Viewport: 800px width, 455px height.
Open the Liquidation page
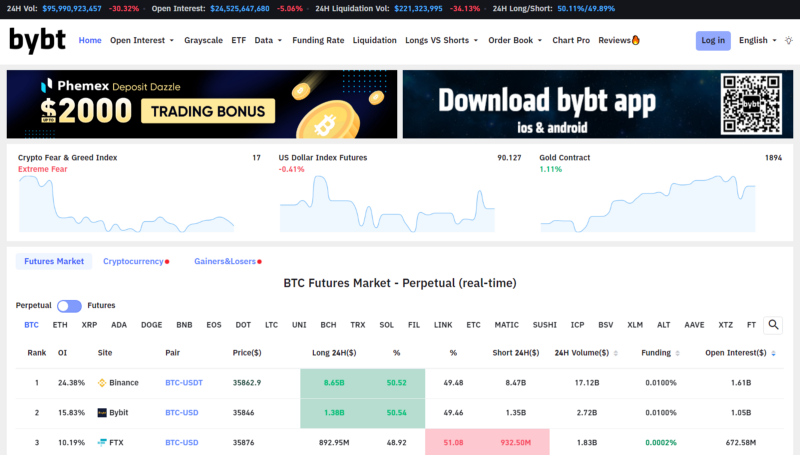[374, 40]
